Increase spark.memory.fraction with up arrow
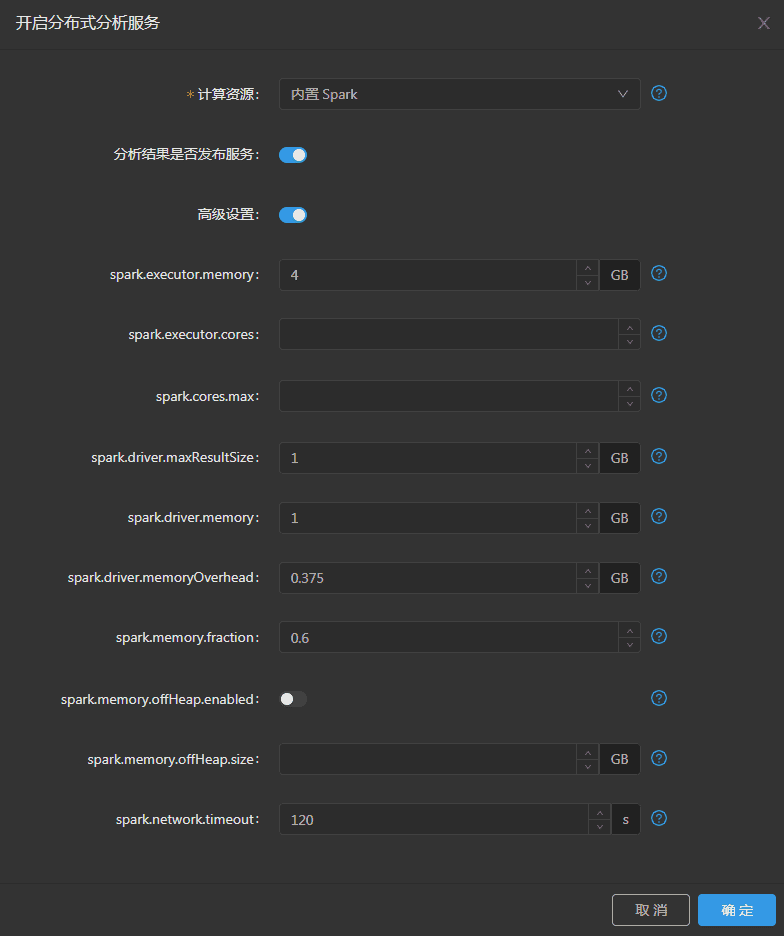Viewport: 784px width, 936px height. (629, 630)
